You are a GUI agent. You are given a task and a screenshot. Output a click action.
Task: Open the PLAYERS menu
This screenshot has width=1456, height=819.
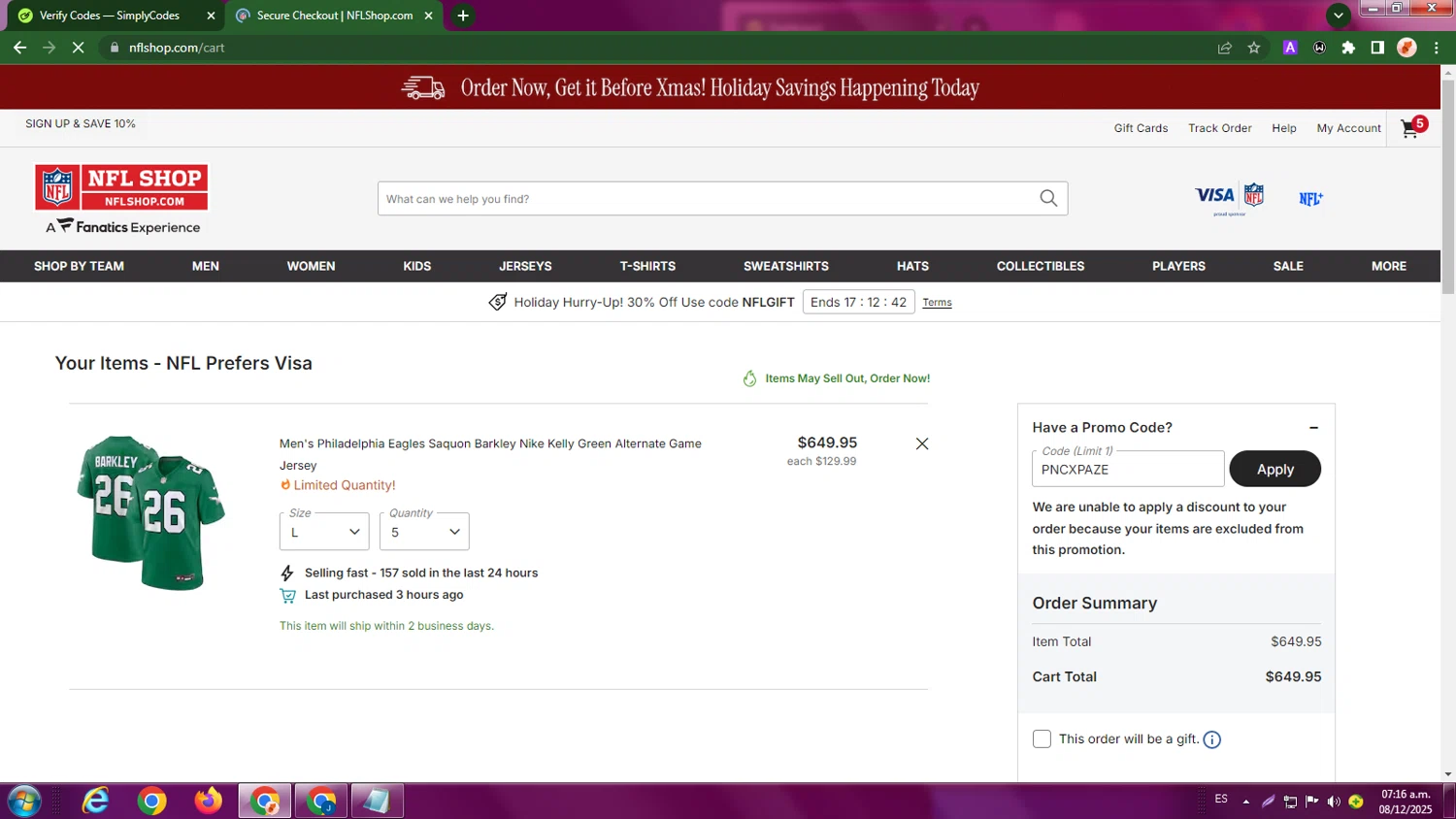click(x=1178, y=266)
